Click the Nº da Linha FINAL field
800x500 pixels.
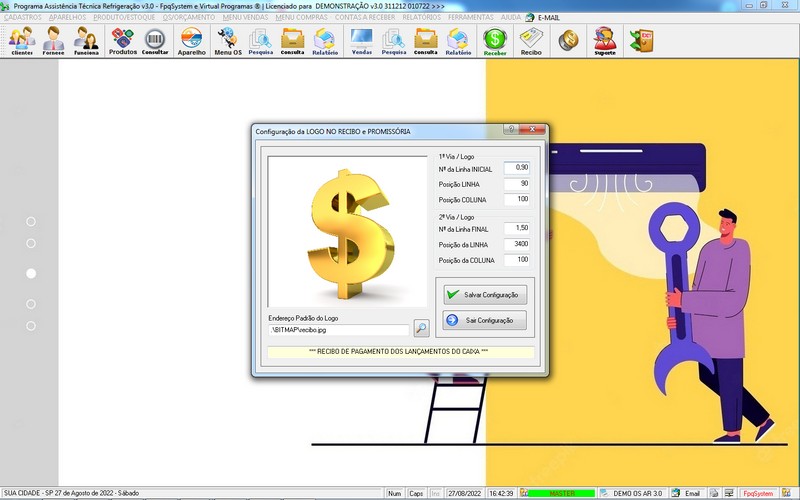click(516, 229)
